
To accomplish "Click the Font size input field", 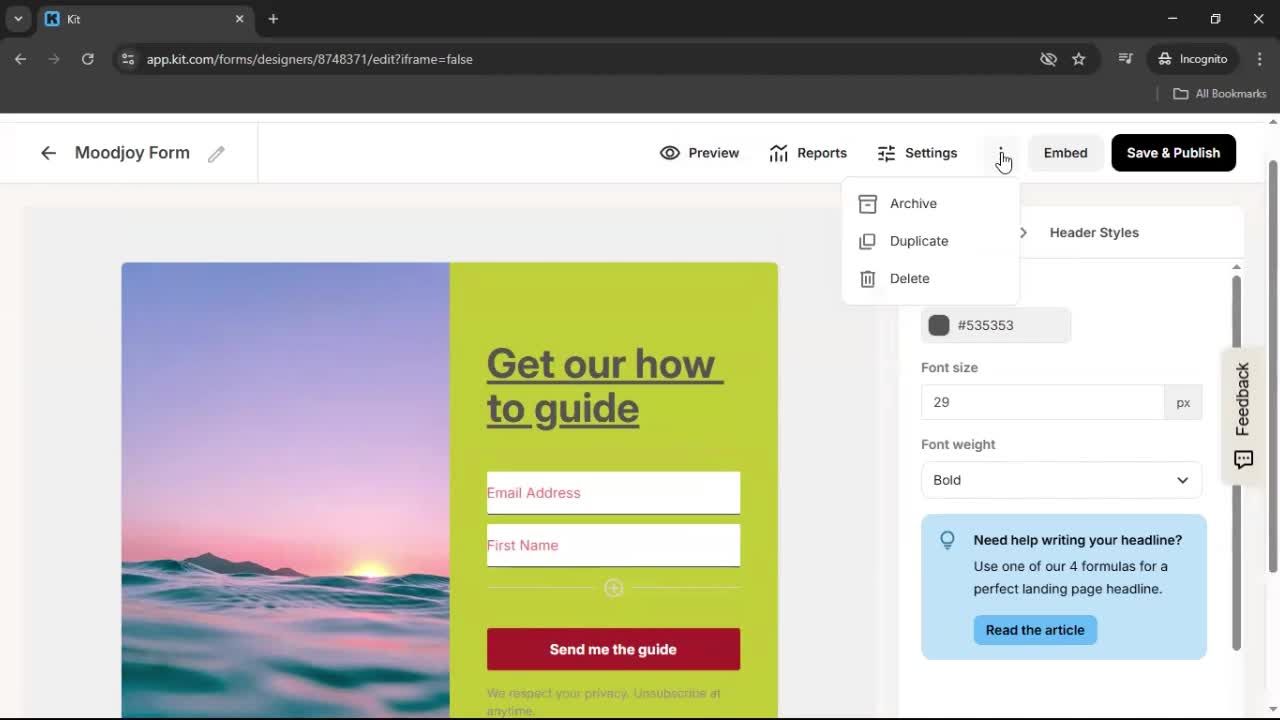I will point(1042,402).
